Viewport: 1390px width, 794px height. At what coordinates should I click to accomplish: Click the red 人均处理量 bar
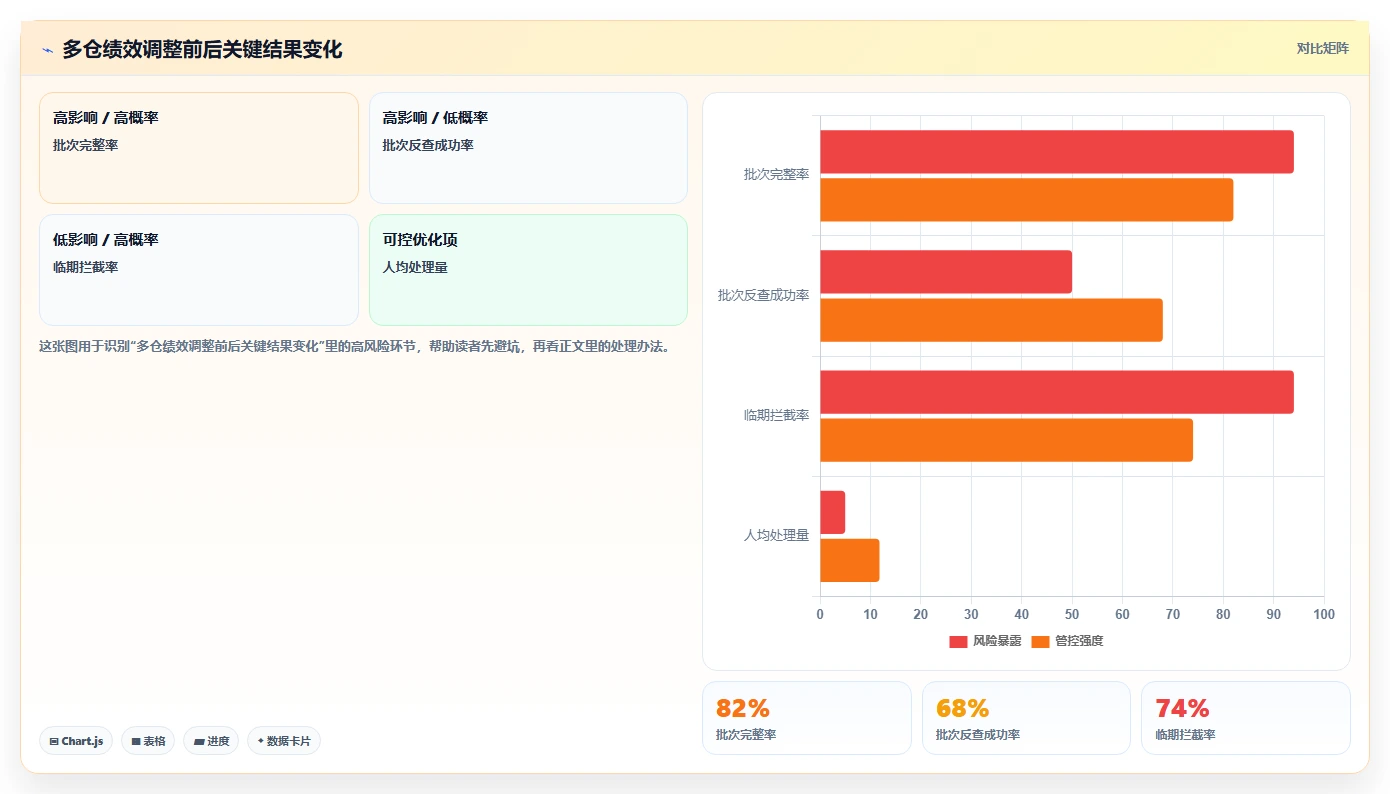coord(833,512)
